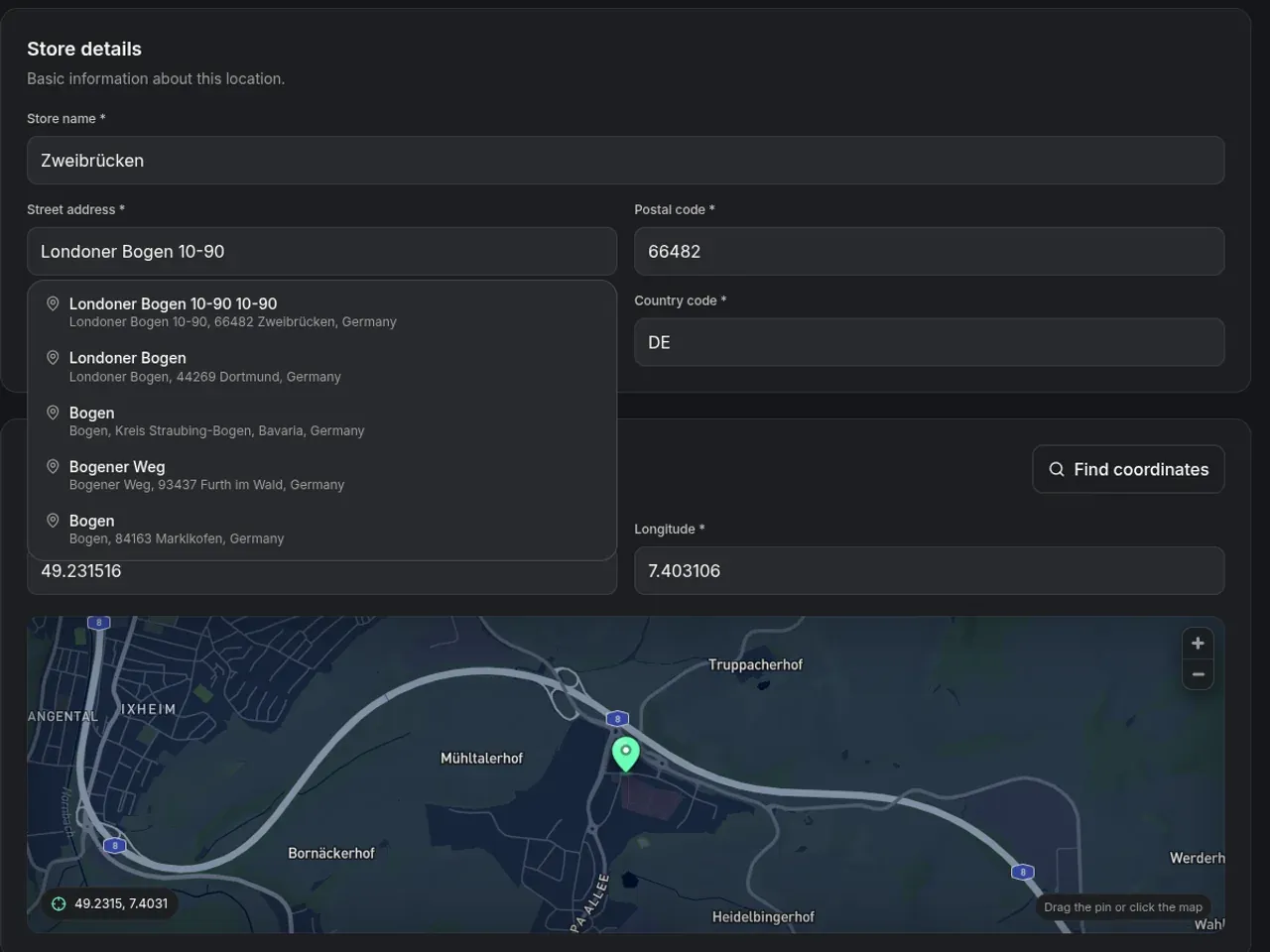Click pin icon of Marklkofen suggestion
Image resolution: width=1270 pixels, height=952 pixels.
pos(53,520)
